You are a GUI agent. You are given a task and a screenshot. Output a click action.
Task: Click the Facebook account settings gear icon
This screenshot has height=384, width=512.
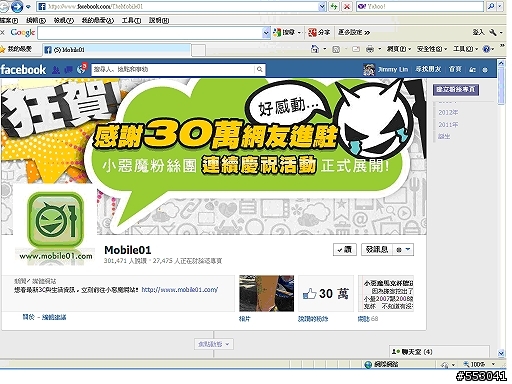[485, 70]
